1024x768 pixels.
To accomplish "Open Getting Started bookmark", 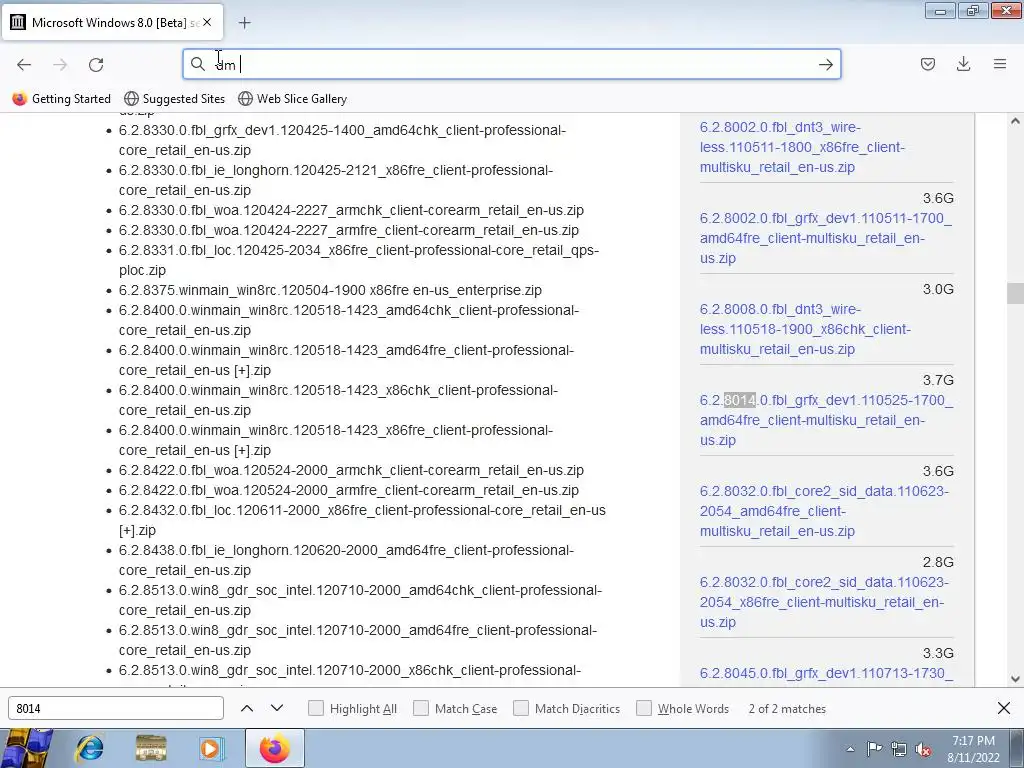I will point(62,99).
